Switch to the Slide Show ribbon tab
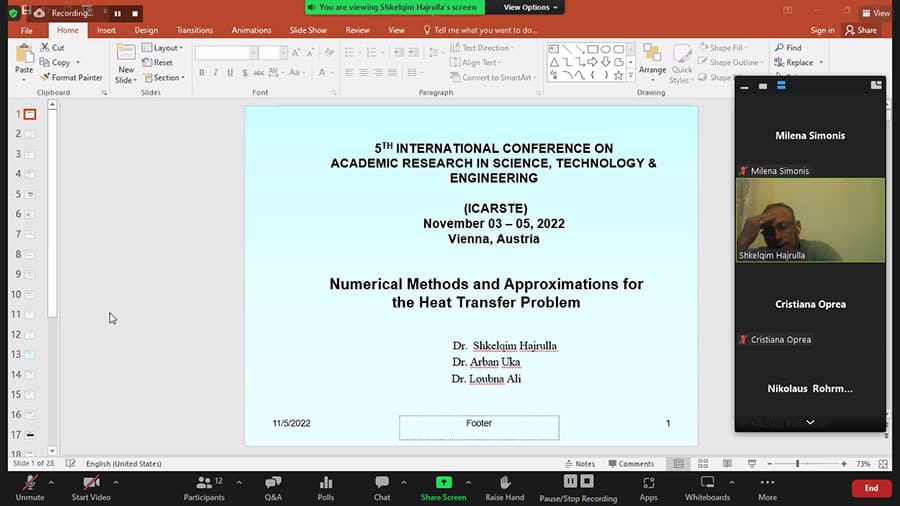900x506 pixels. pyautogui.click(x=308, y=30)
